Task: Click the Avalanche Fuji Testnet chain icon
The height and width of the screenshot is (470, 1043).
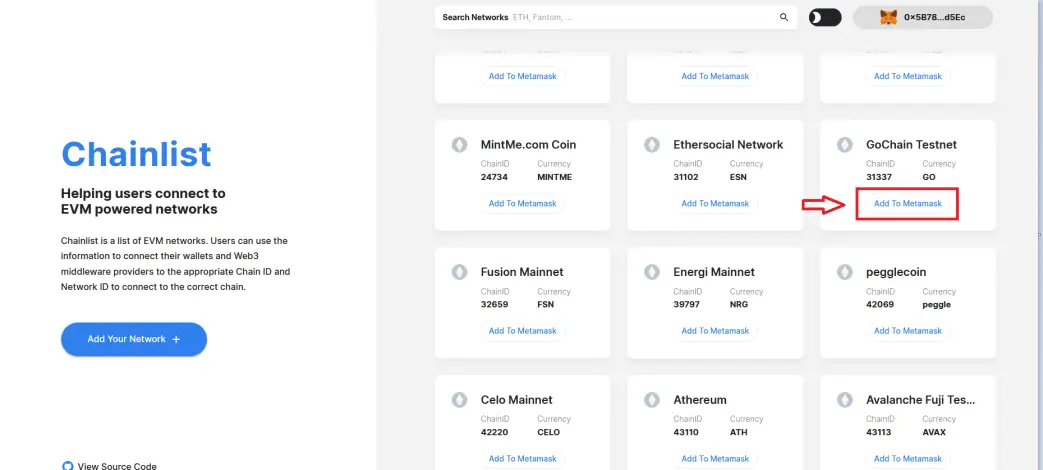Action: 845,400
